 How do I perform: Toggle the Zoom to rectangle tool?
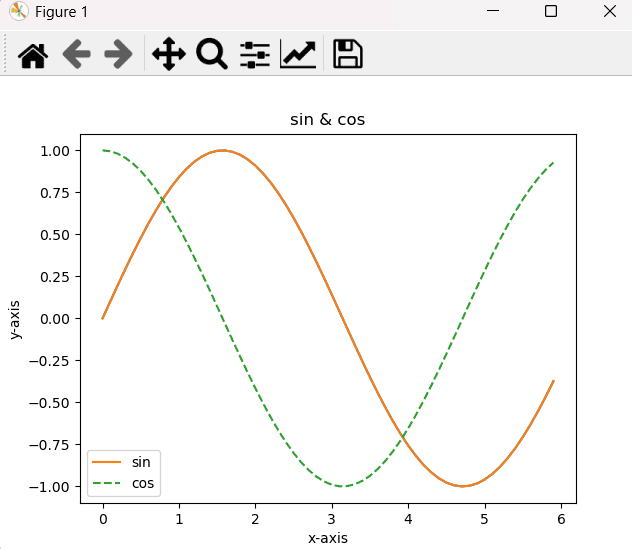click(212, 55)
